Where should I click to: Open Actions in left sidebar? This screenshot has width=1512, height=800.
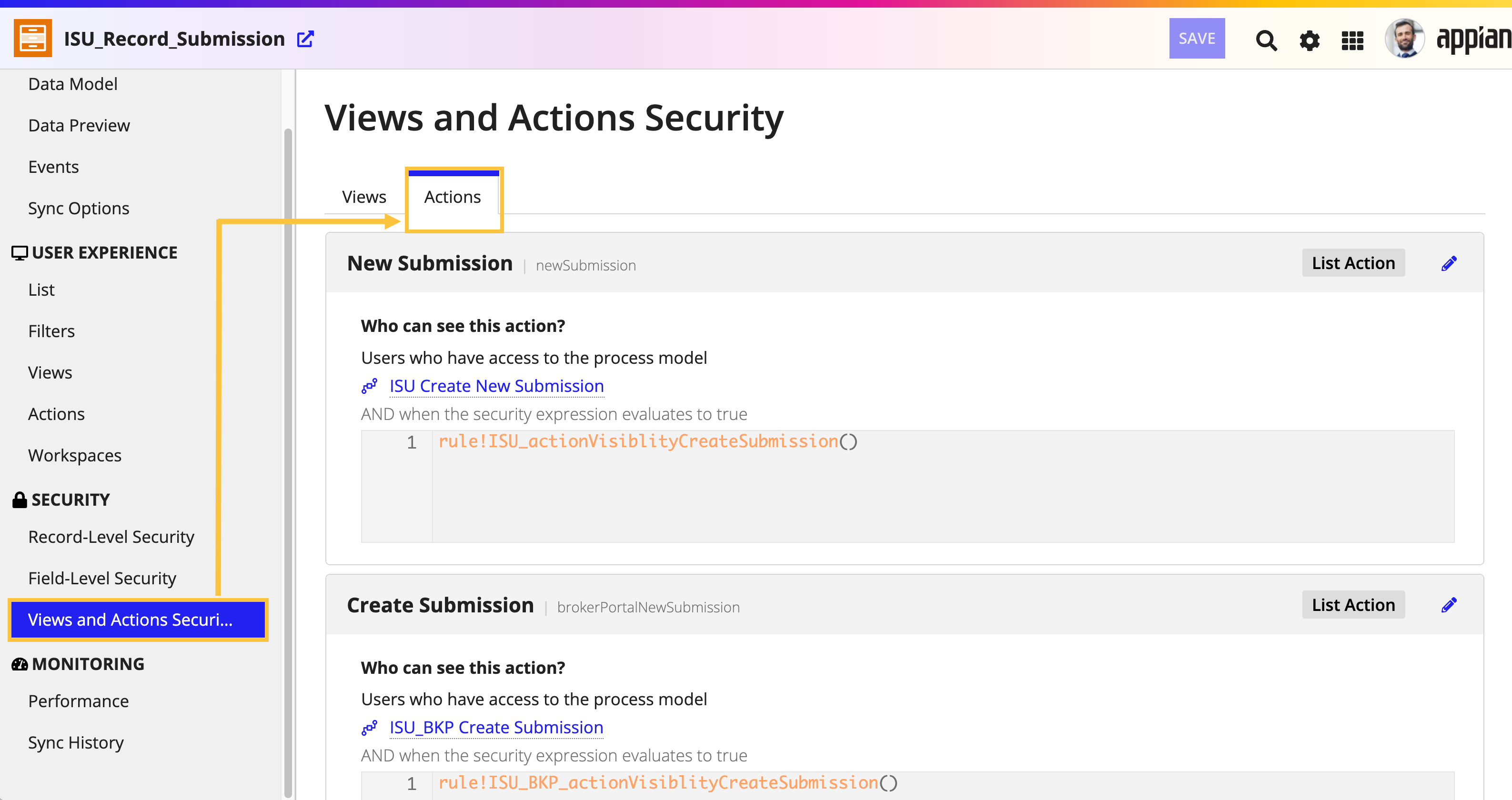tap(56, 414)
